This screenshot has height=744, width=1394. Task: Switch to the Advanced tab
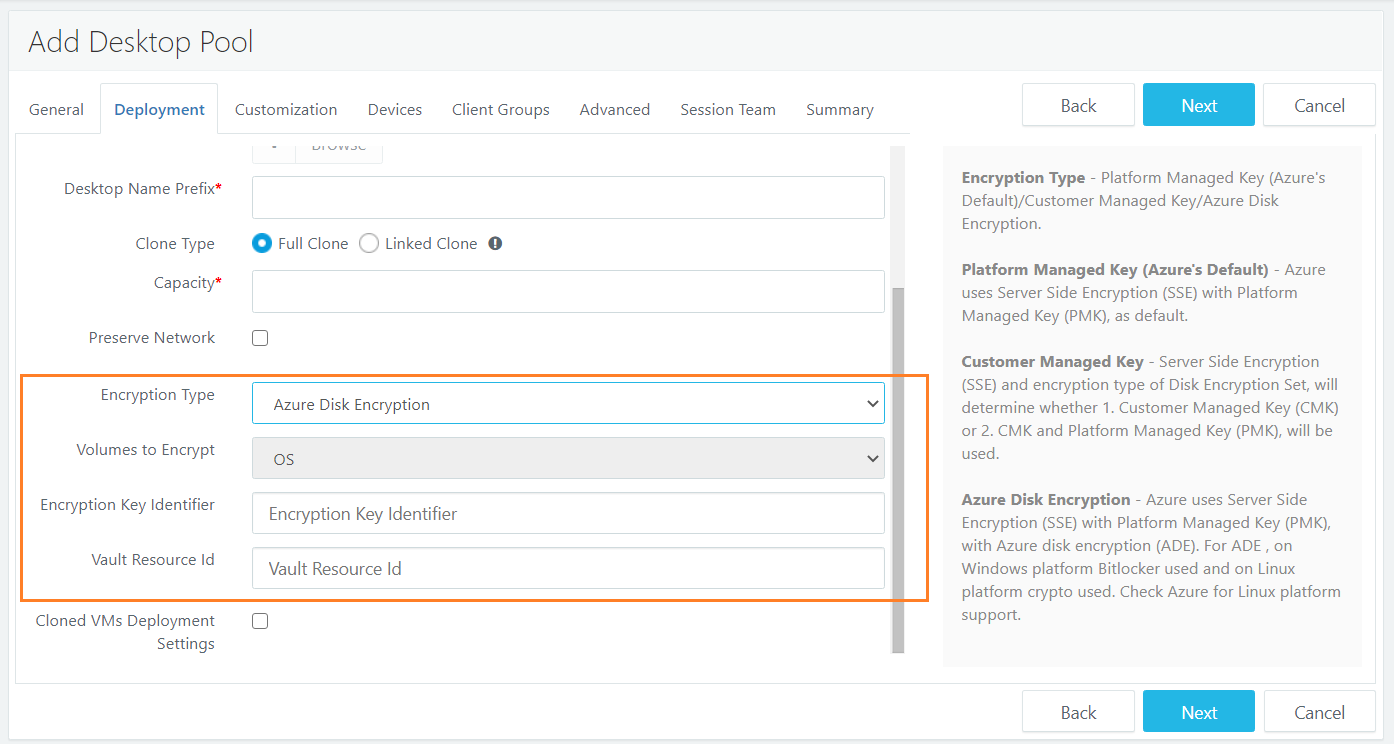(615, 110)
